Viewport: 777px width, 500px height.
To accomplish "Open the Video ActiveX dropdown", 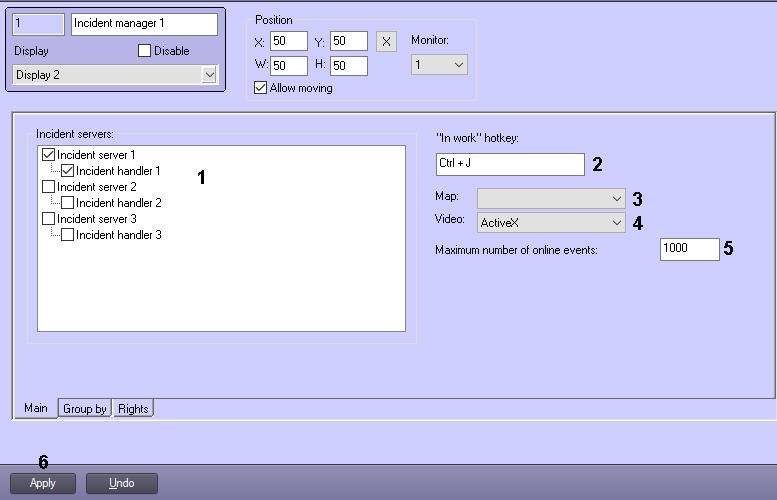I will click(551, 223).
